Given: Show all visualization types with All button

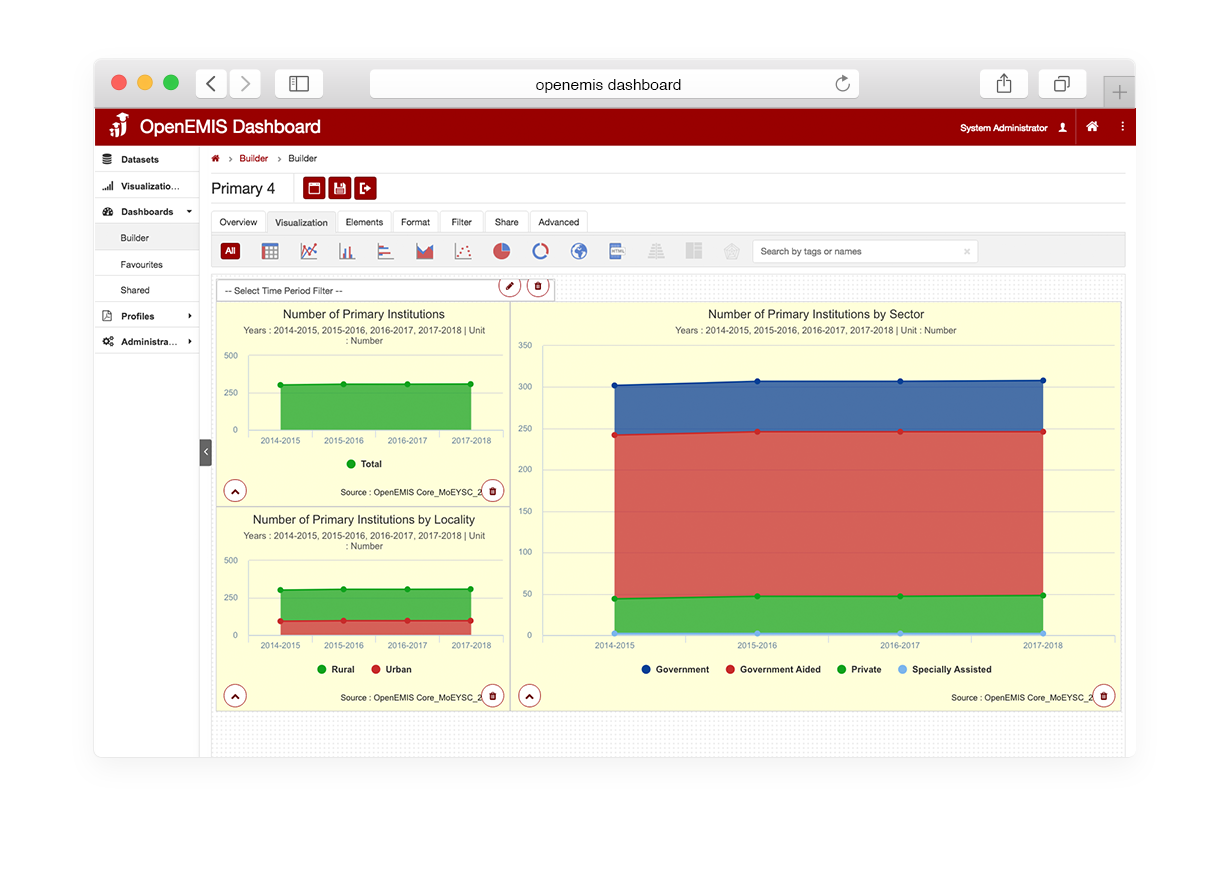Looking at the screenshot, I should tap(230, 251).
